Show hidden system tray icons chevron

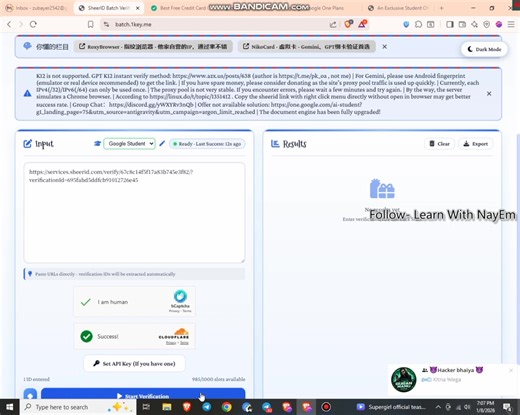coord(438,407)
